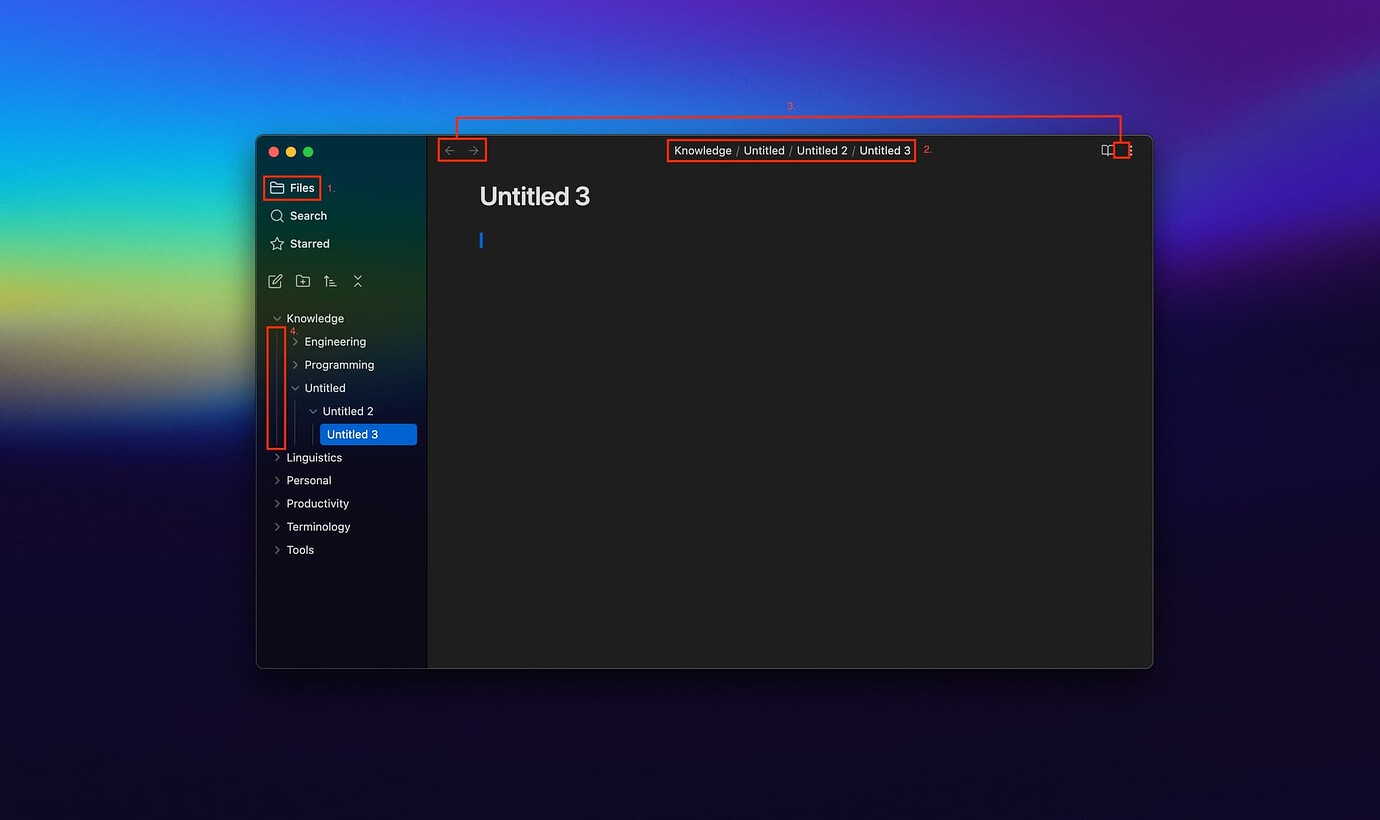
Task: Change sort order of notes
Action: tap(330, 281)
